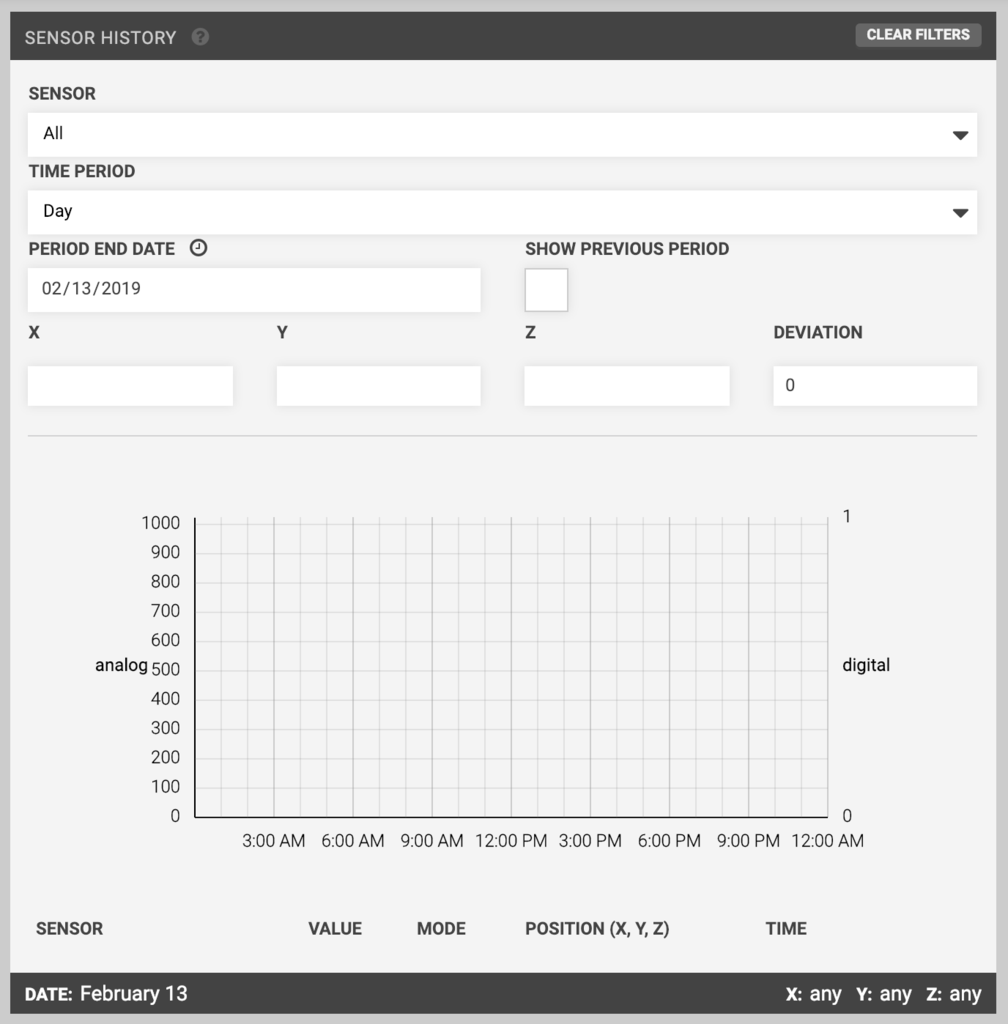The width and height of the screenshot is (1008, 1024).
Task: Click the Time column header
Action: [x=786, y=928]
